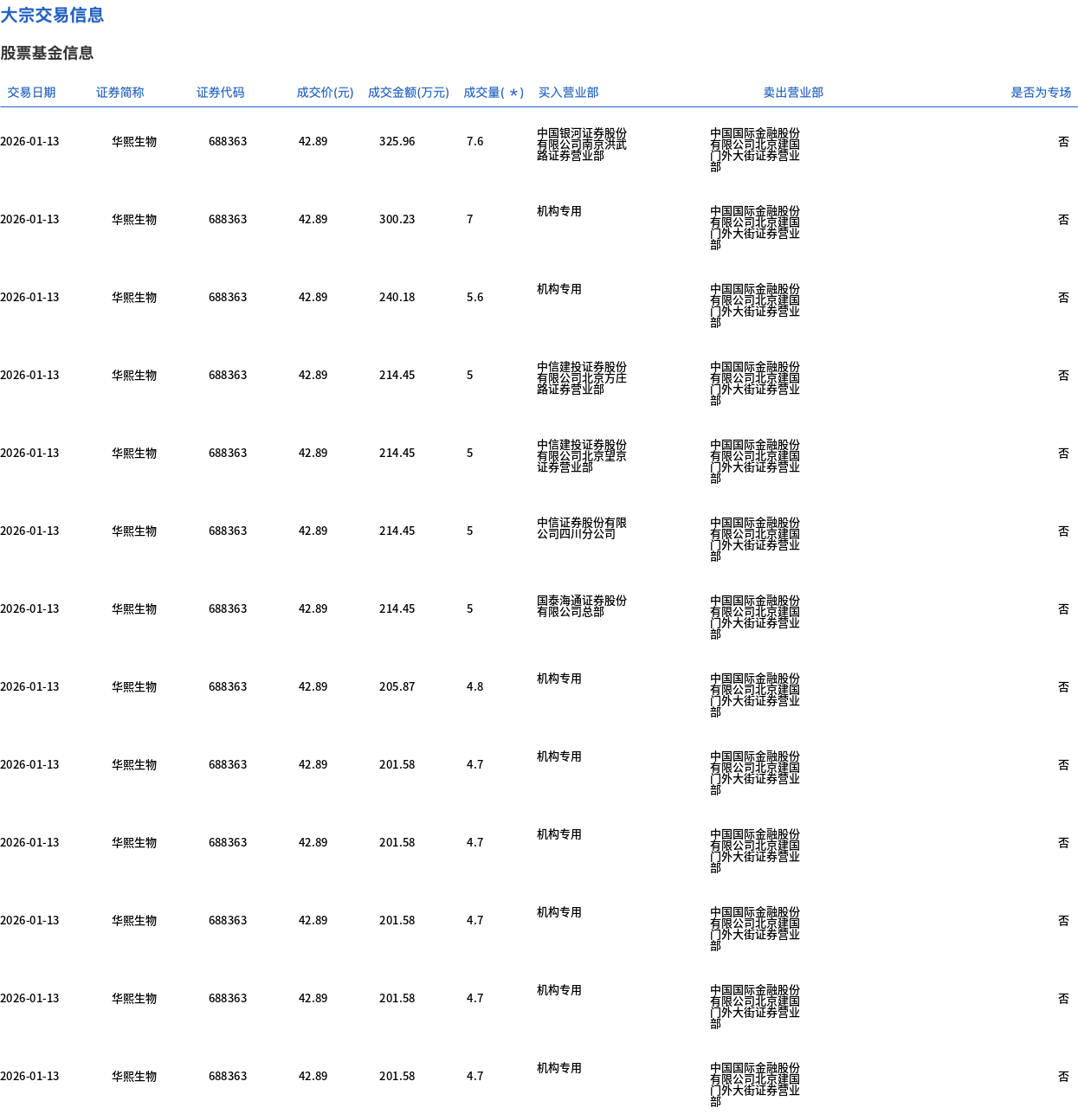Click price 42.89 in the 205.87 row
Screen dimensions: 1078x1120
point(313,687)
